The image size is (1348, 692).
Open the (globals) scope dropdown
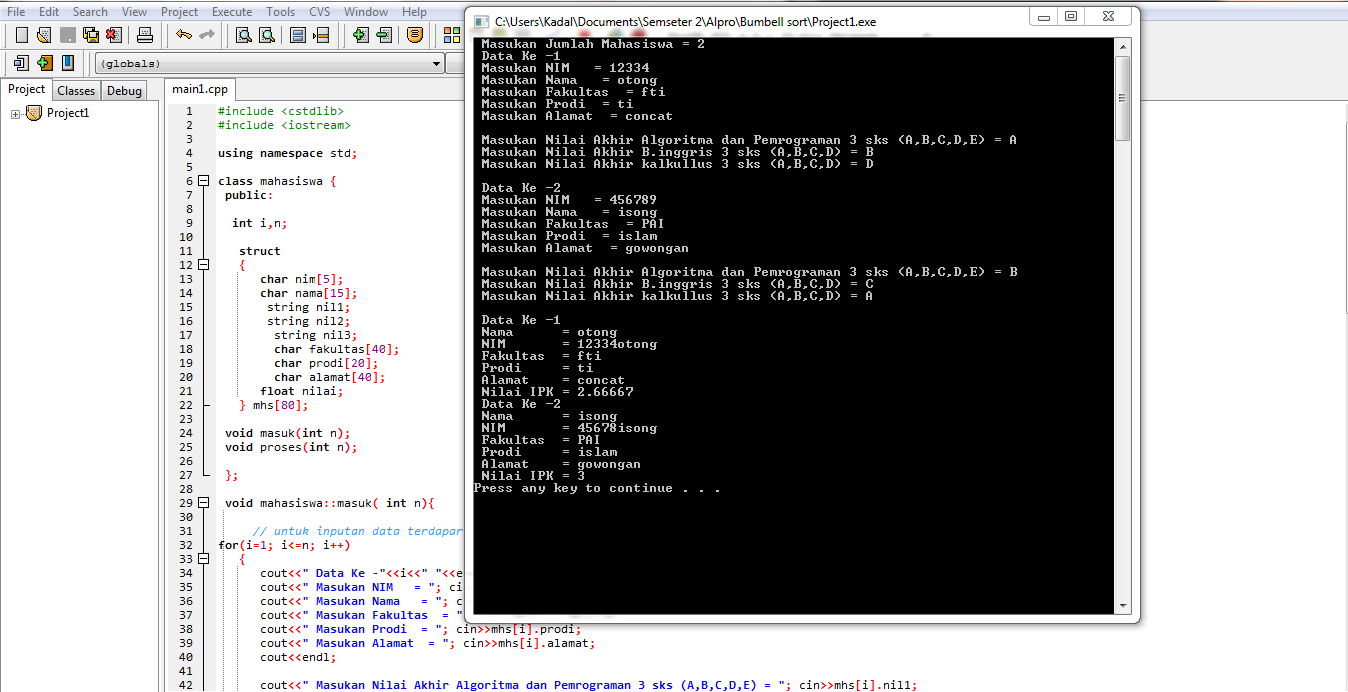tap(436, 63)
